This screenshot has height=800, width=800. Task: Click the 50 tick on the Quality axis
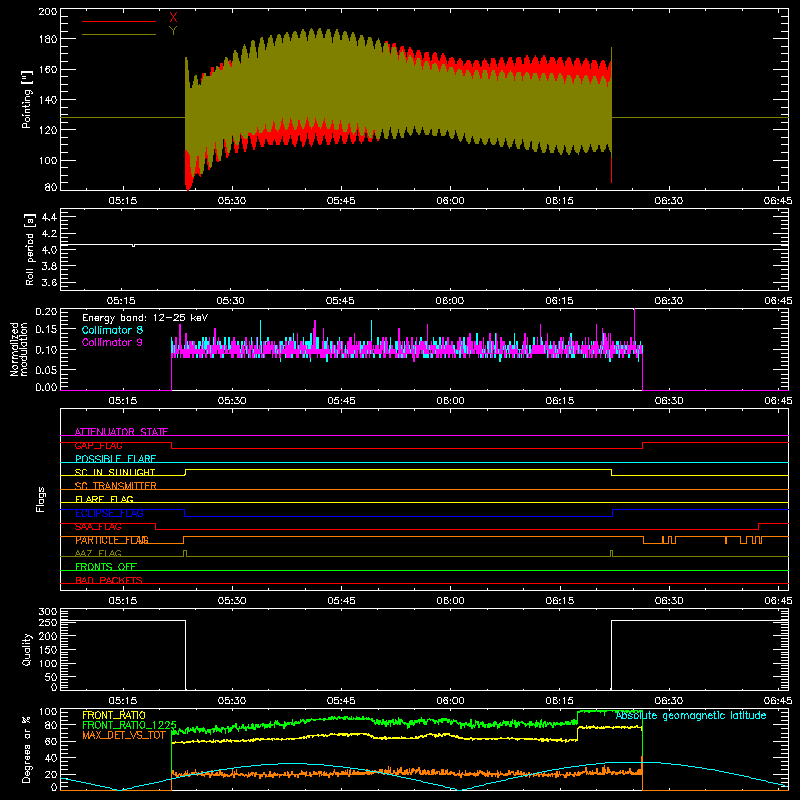pyautogui.click(x=51, y=677)
